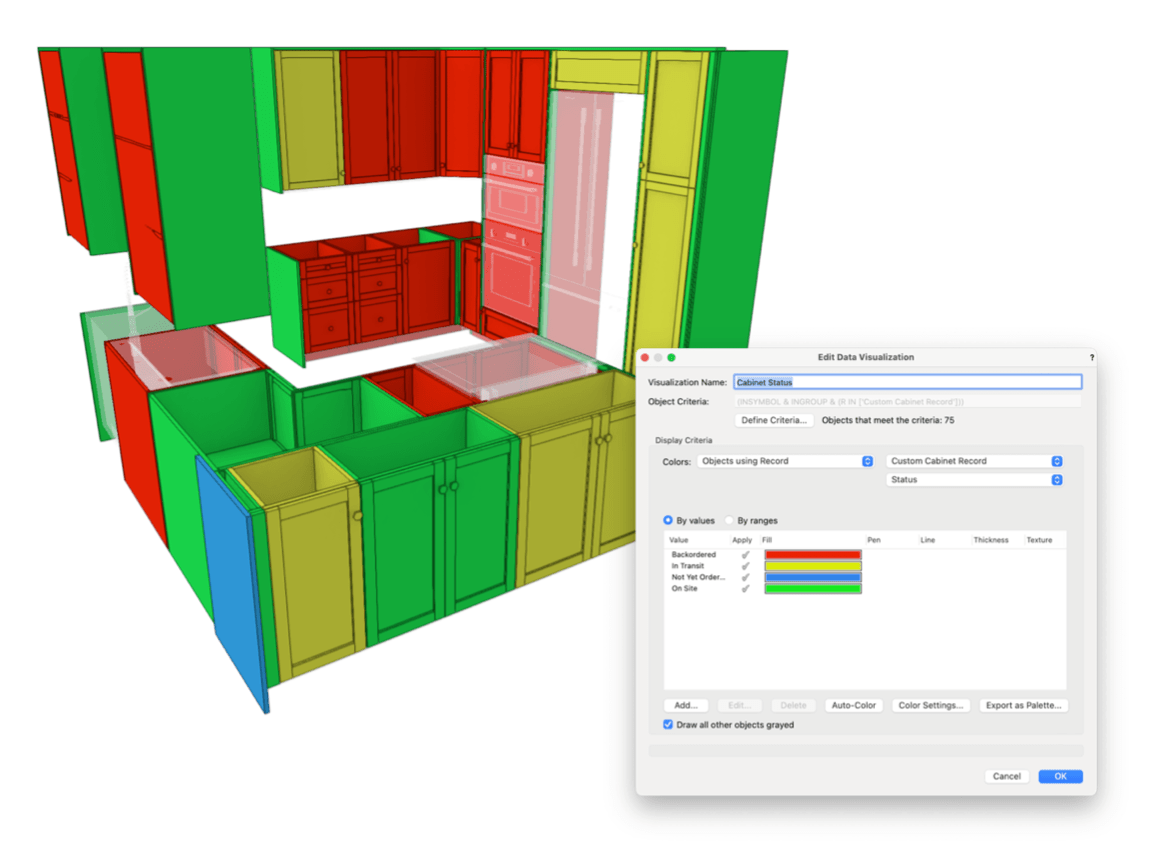
Task: Confirm the dialog with OK
Action: tap(1060, 777)
